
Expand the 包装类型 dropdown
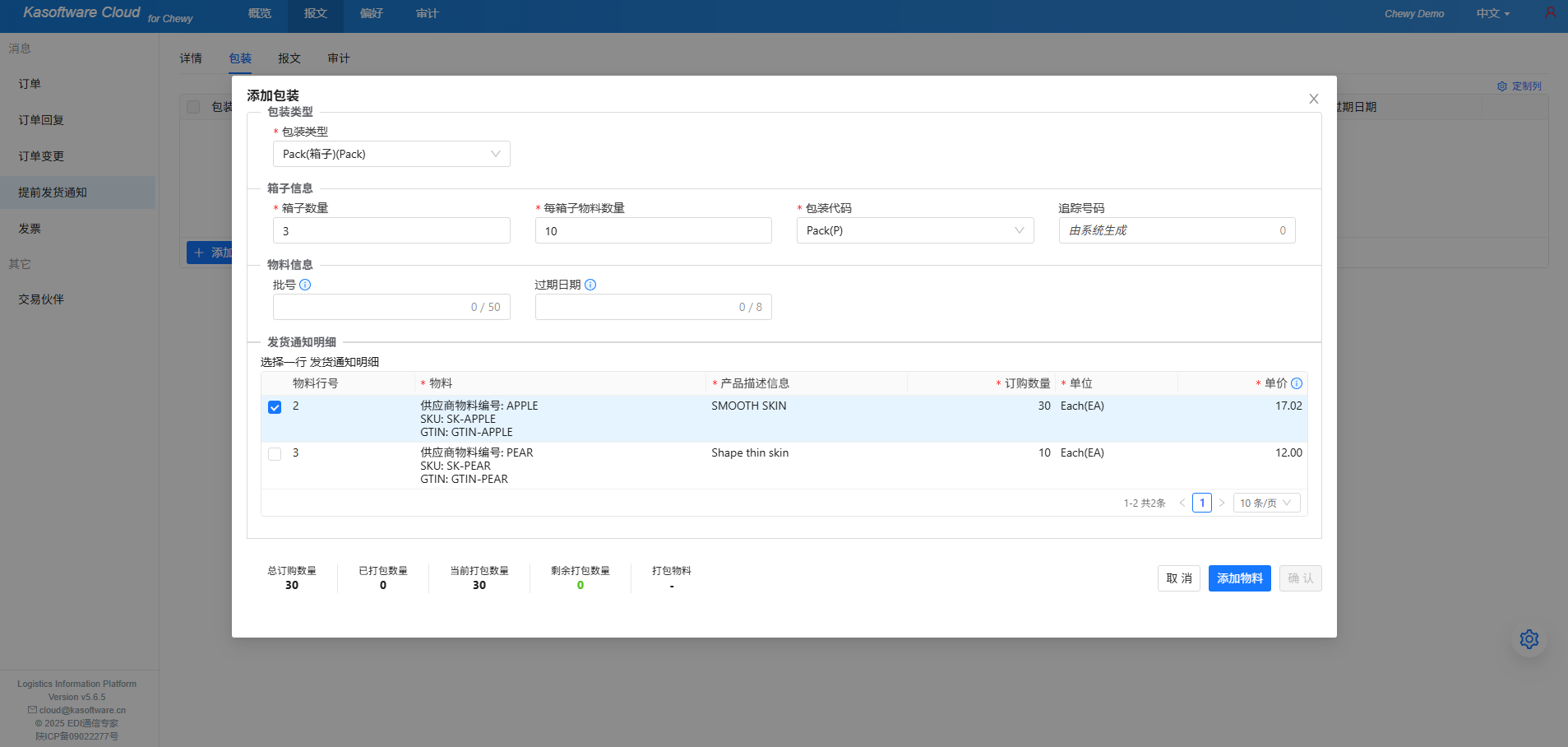391,154
